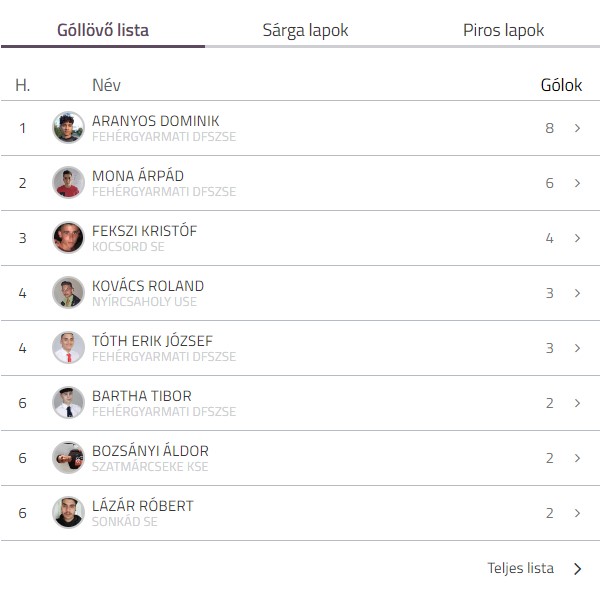The width and height of the screenshot is (600, 595).
Task: Open the Teljes lista link
Action: 520,568
